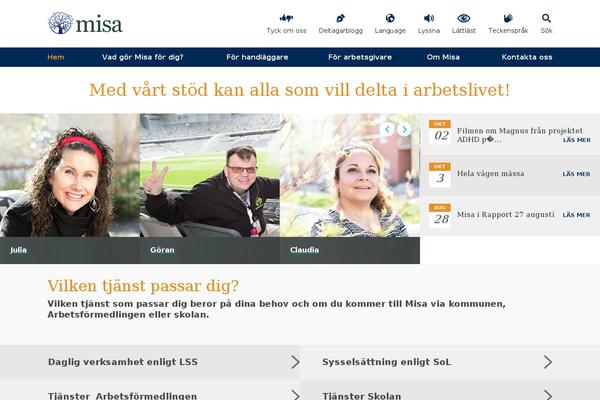Open the Teckenspråk hand icon
600x400 pixels.
(x=508, y=18)
